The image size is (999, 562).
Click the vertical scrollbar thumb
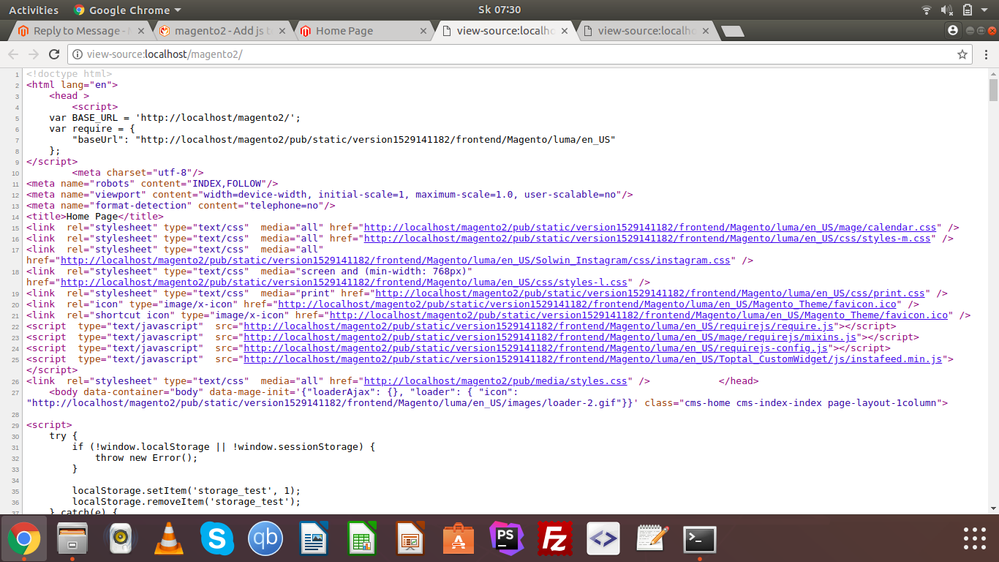[x=993, y=90]
